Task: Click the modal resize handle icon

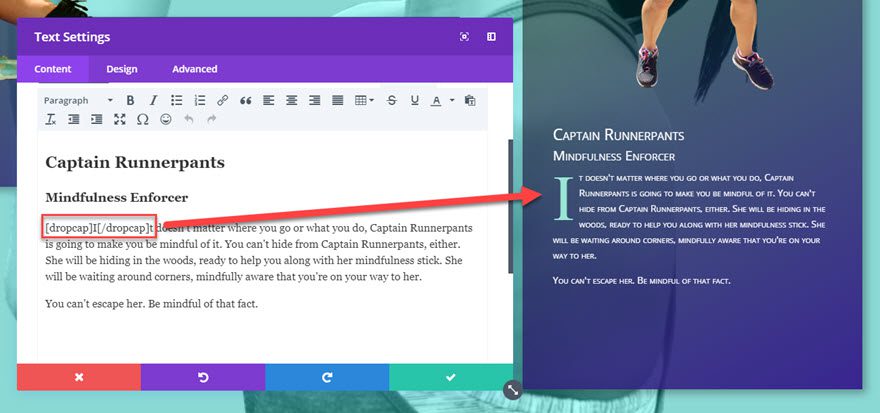Action: (513, 390)
